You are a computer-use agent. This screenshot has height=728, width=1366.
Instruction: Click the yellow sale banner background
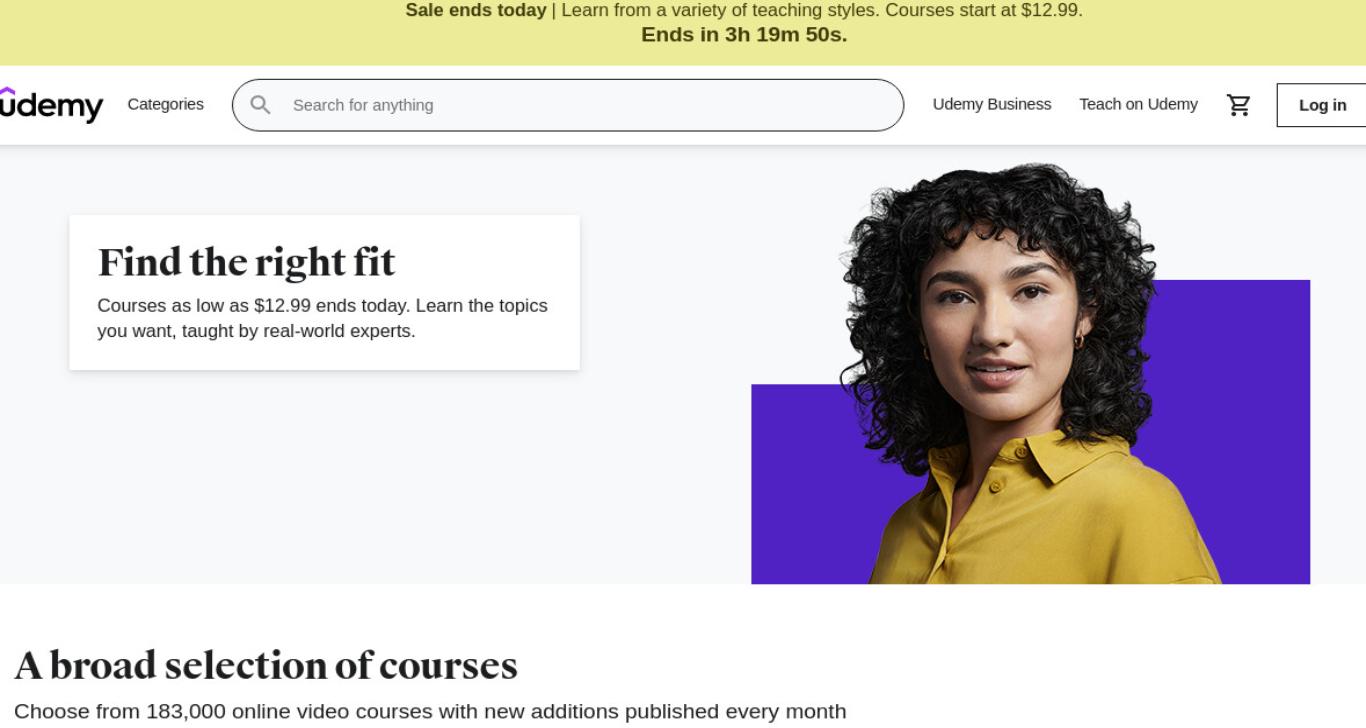tap(200, 32)
